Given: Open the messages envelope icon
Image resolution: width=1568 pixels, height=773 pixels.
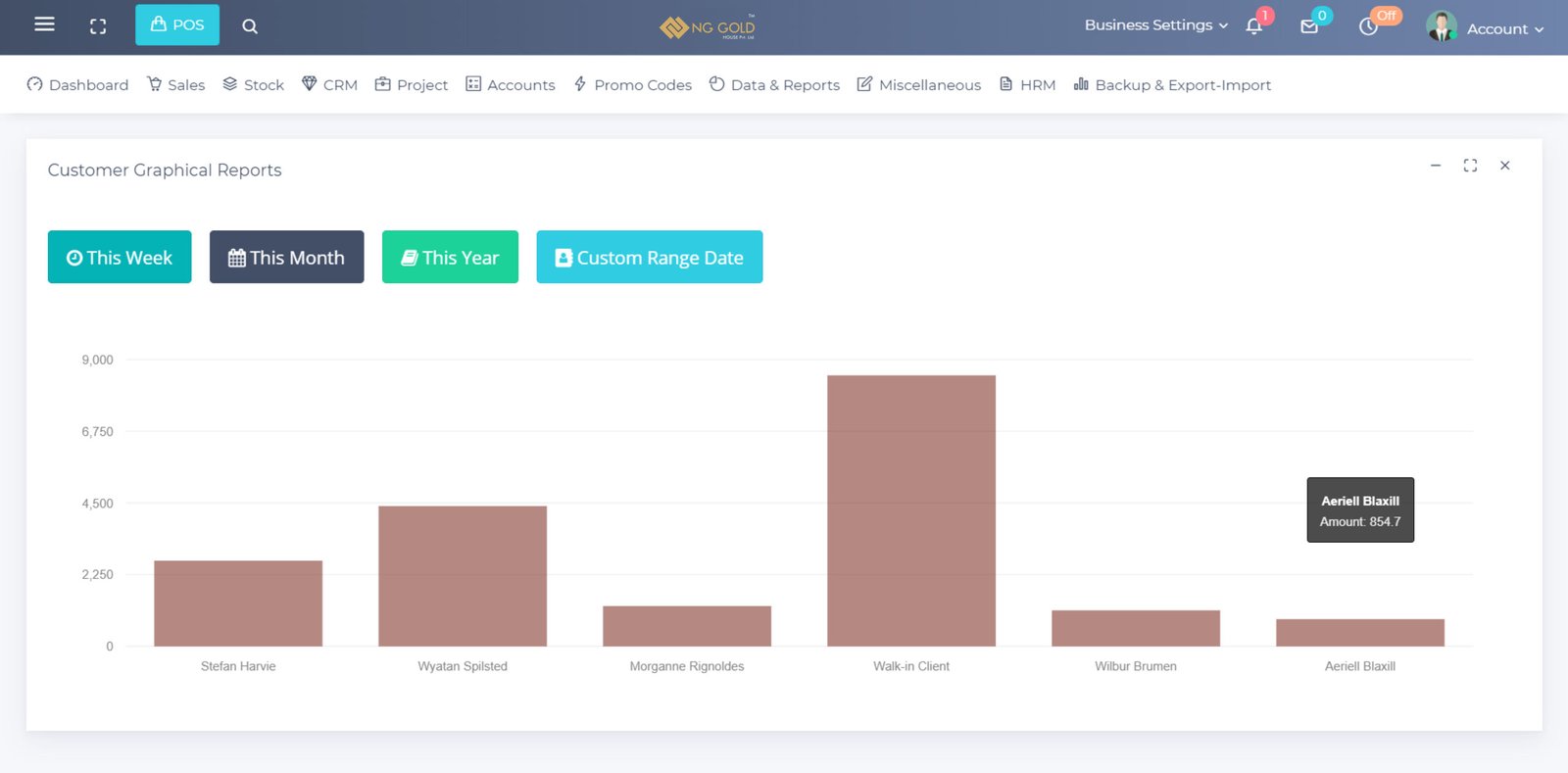Looking at the screenshot, I should 1309,26.
